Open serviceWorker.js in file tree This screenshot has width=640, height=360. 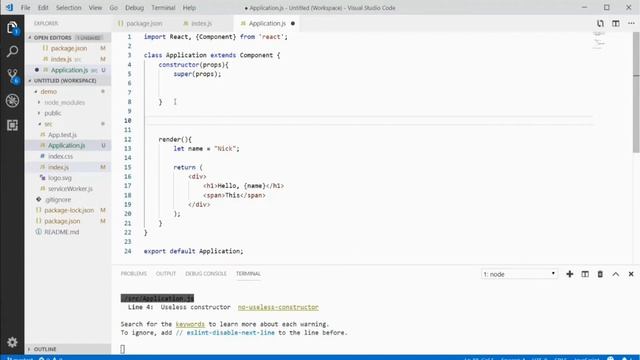(70, 189)
